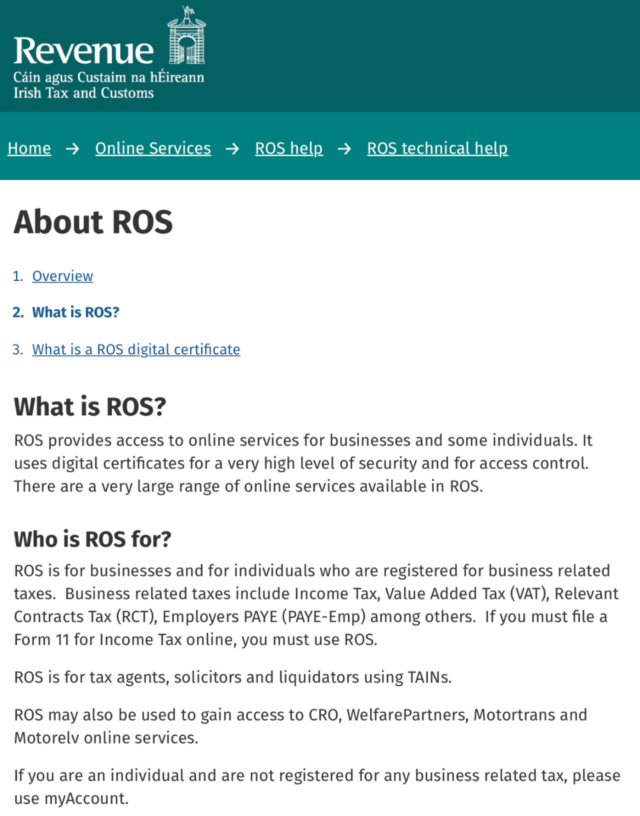The width and height of the screenshot is (640, 816).
Task: Click paragraph starting 'If you are an individual'
Action: pyautogui.click(x=317, y=787)
